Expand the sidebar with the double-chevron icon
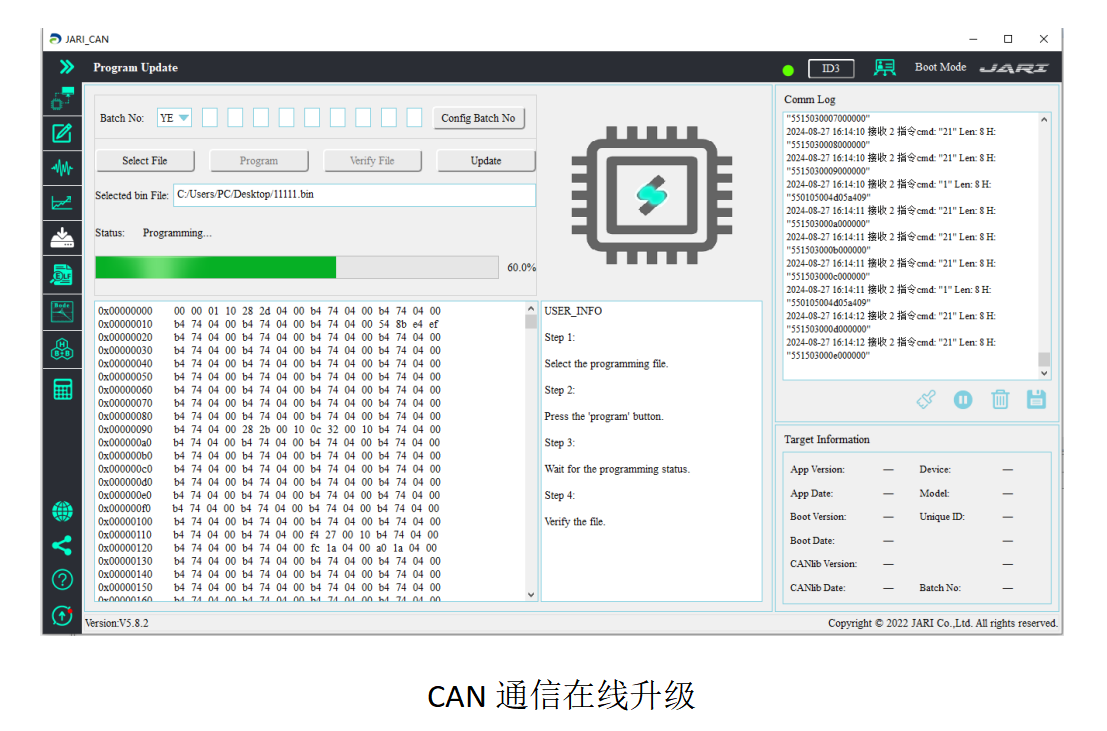This screenshot has width=1107, height=731. [x=65, y=67]
